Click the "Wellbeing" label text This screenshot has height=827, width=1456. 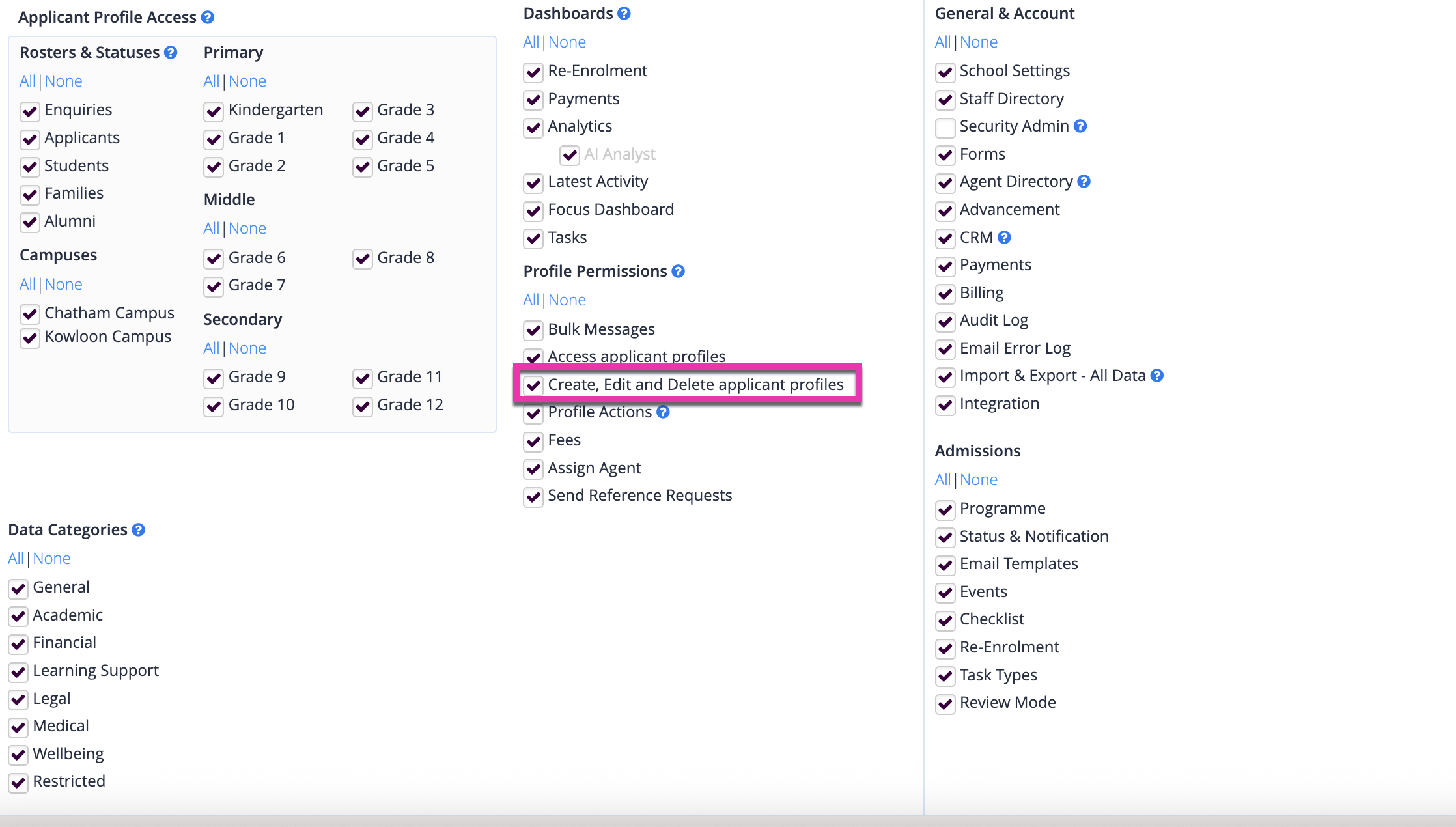(x=68, y=754)
